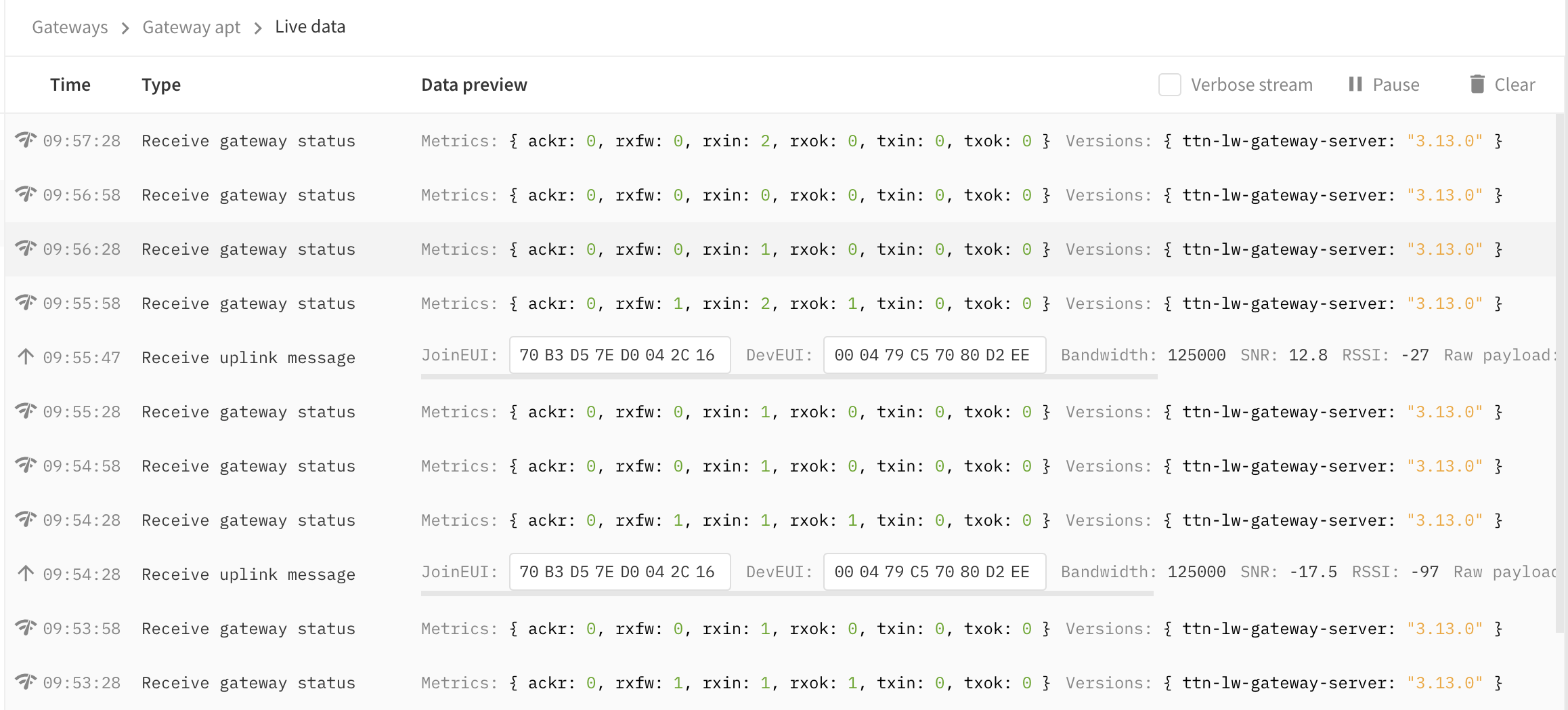Screen dimensions: 1568x710
Task: Go to Gateway apt breadcrumb
Action: (x=191, y=27)
